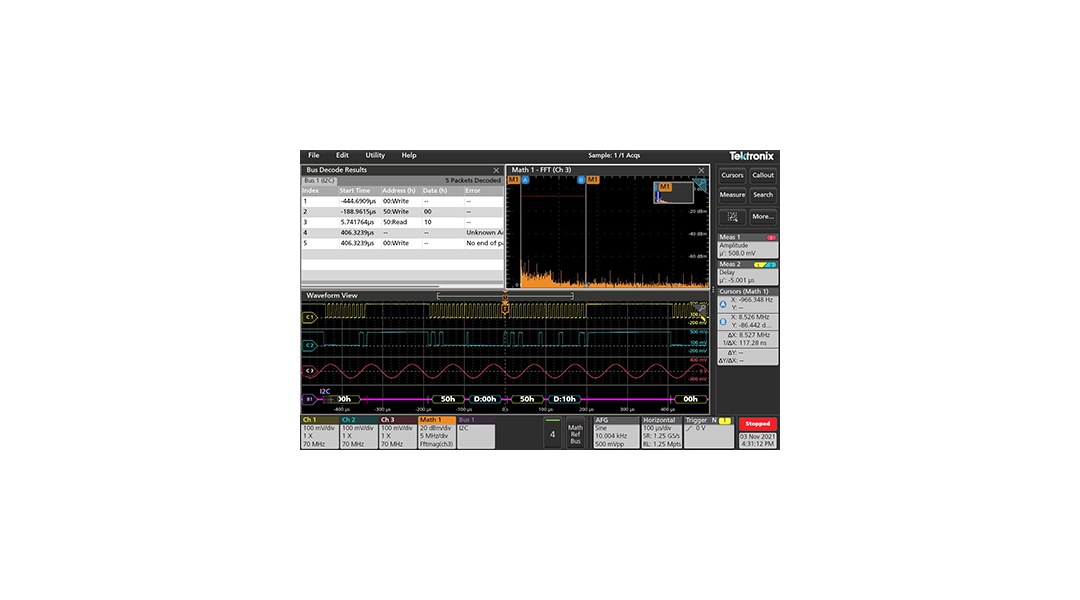1080x600 pixels.
Task: Select the Bus 1 (I2C) tab in decode results
Action: tap(320, 180)
